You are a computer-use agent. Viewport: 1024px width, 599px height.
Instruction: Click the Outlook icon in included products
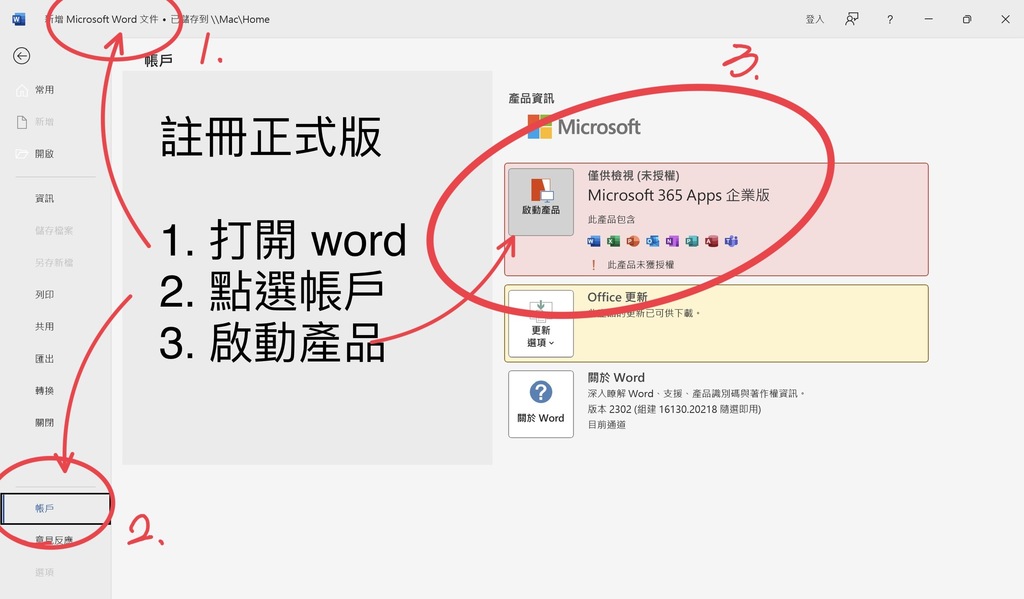pos(652,241)
